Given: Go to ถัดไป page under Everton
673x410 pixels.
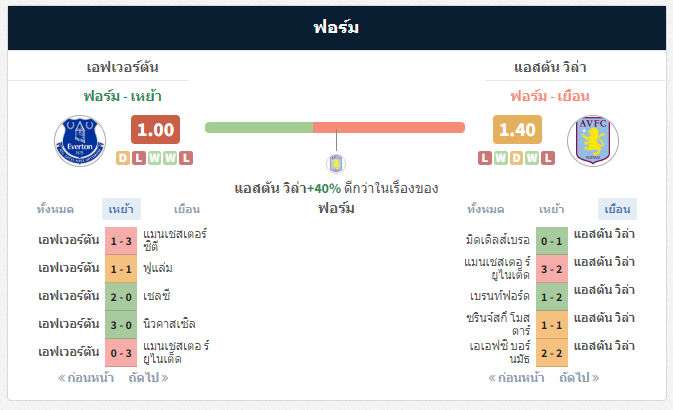Looking at the screenshot, I should pyautogui.click(x=149, y=378).
